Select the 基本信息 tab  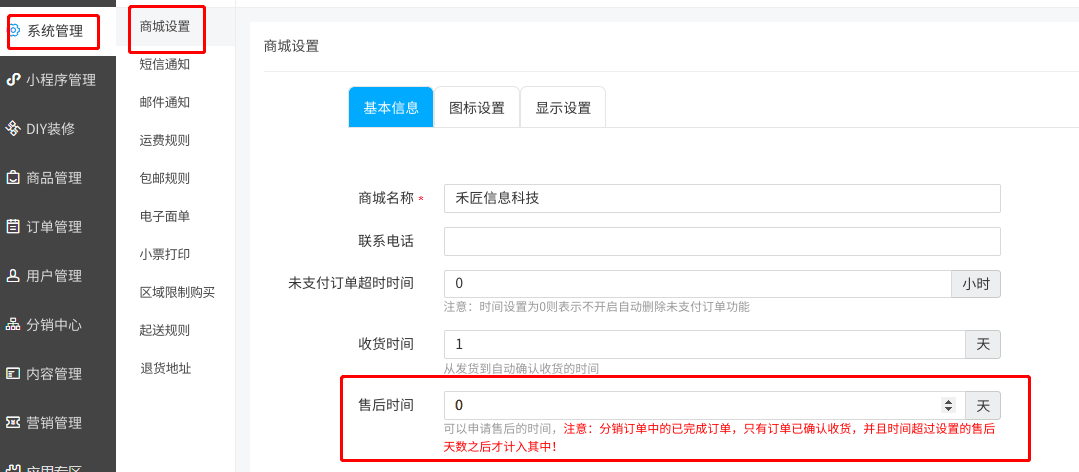(x=391, y=108)
